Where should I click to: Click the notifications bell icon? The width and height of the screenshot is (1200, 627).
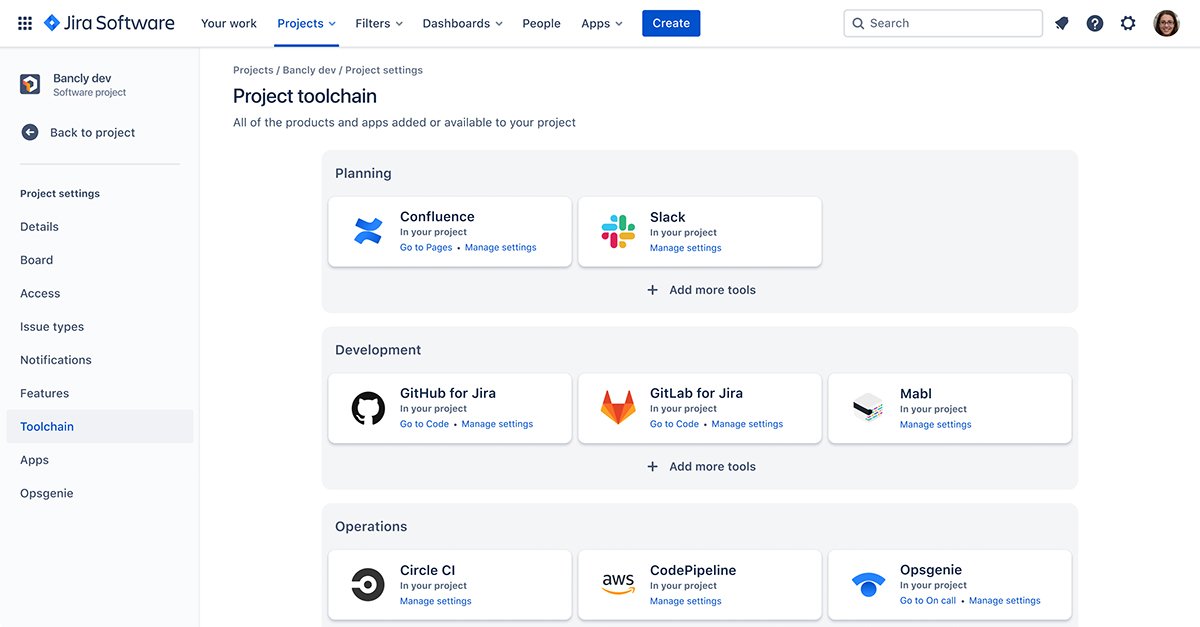(x=1061, y=22)
